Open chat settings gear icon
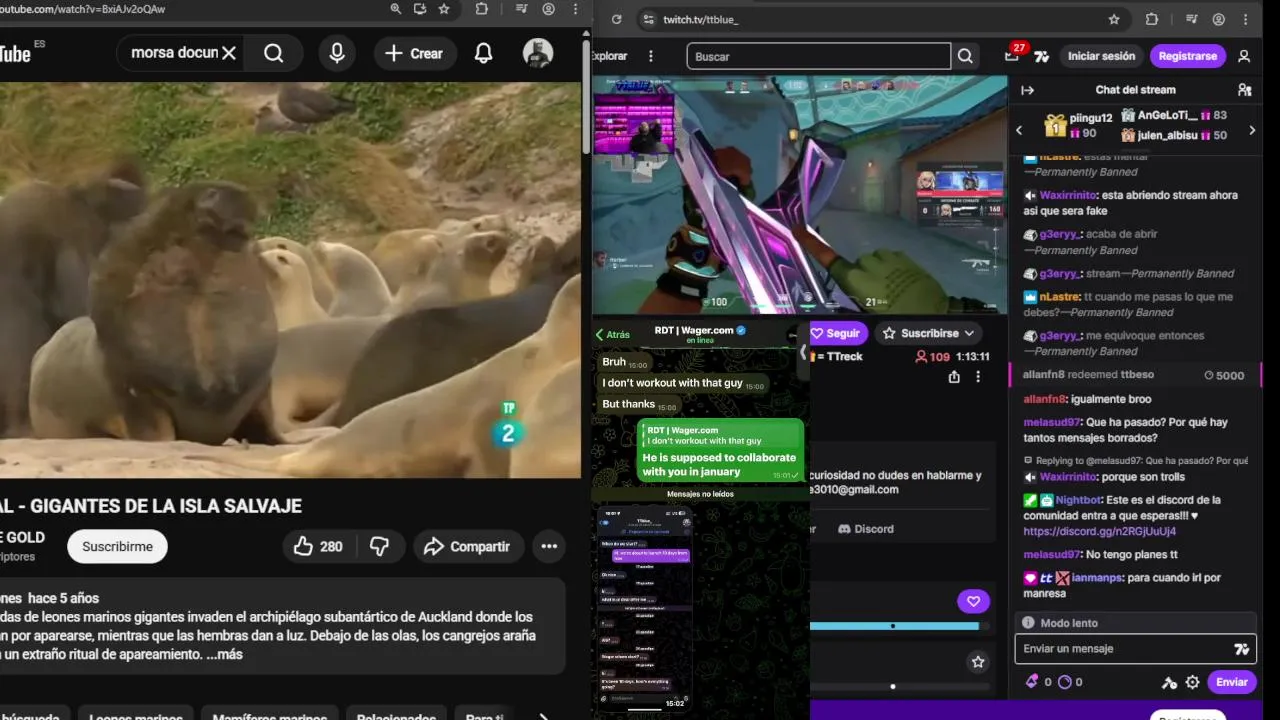Image resolution: width=1280 pixels, height=720 pixels. click(x=1192, y=682)
